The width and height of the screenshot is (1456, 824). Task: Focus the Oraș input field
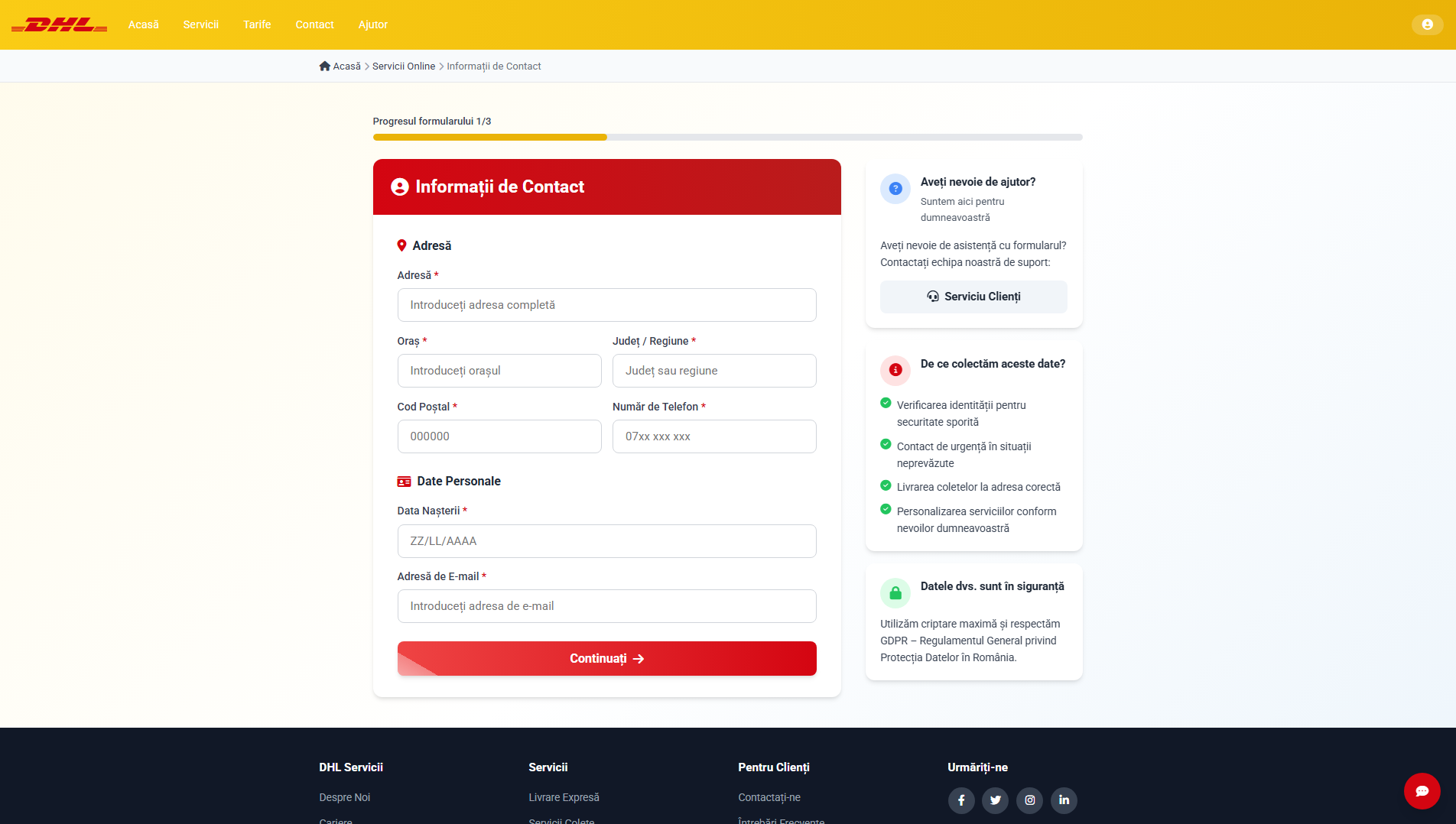coord(499,371)
